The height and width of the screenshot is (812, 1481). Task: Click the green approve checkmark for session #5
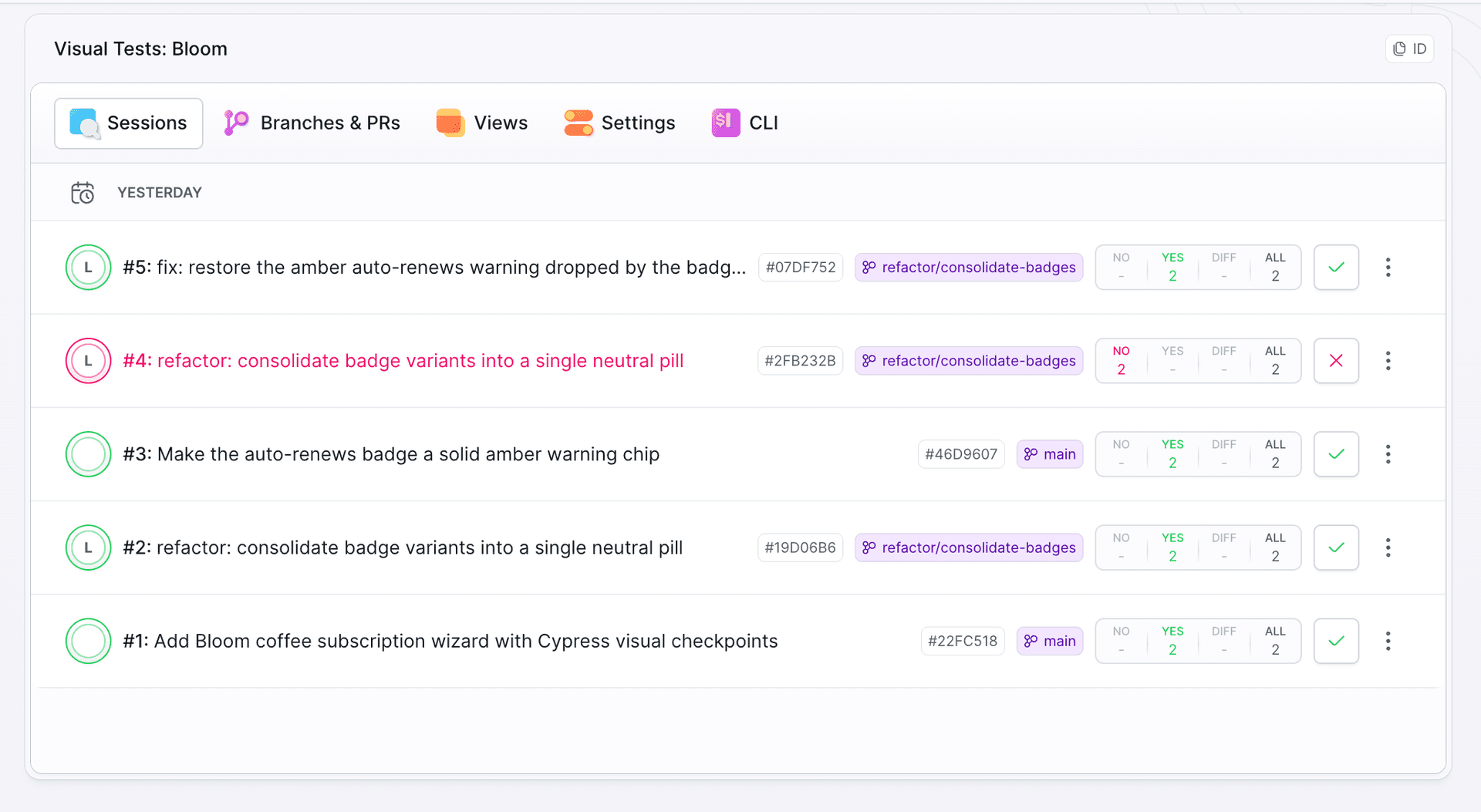(x=1336, y=268)
